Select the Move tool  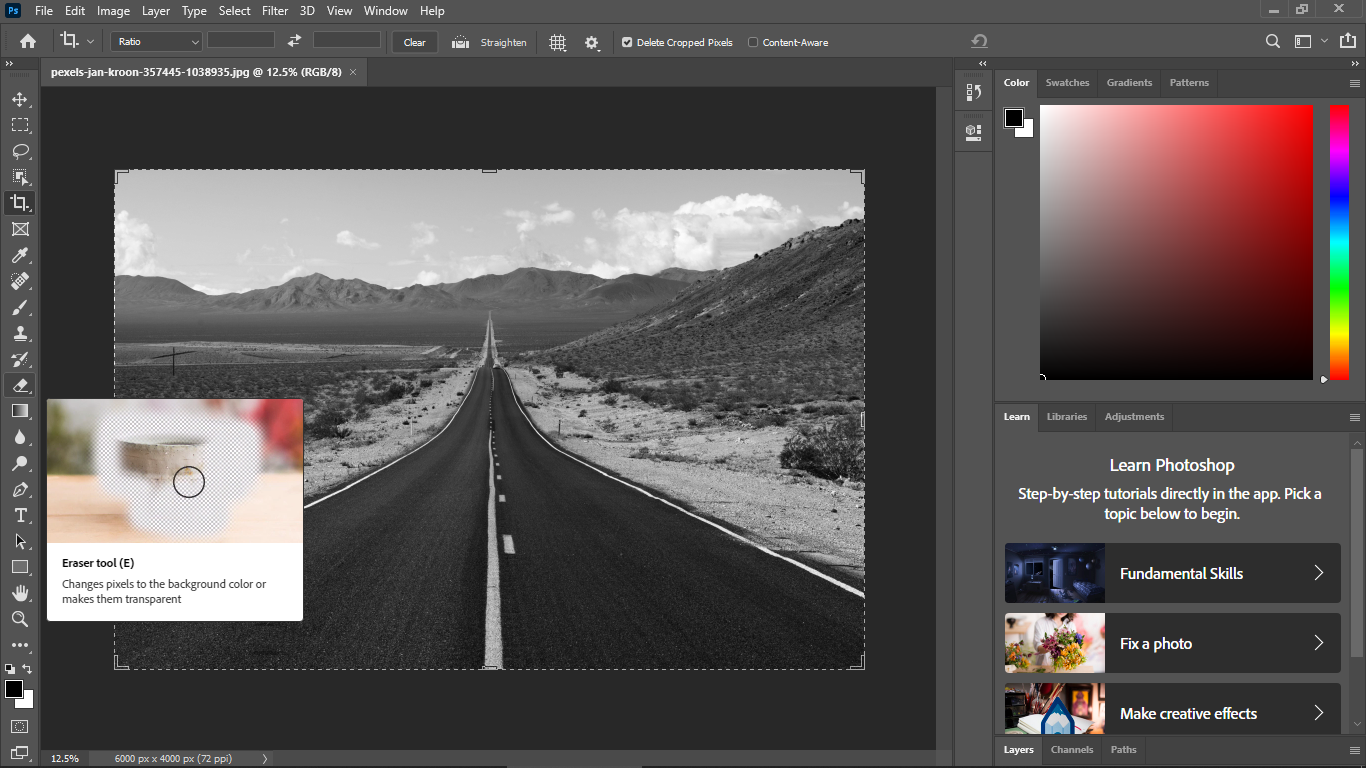coord(19,99)
